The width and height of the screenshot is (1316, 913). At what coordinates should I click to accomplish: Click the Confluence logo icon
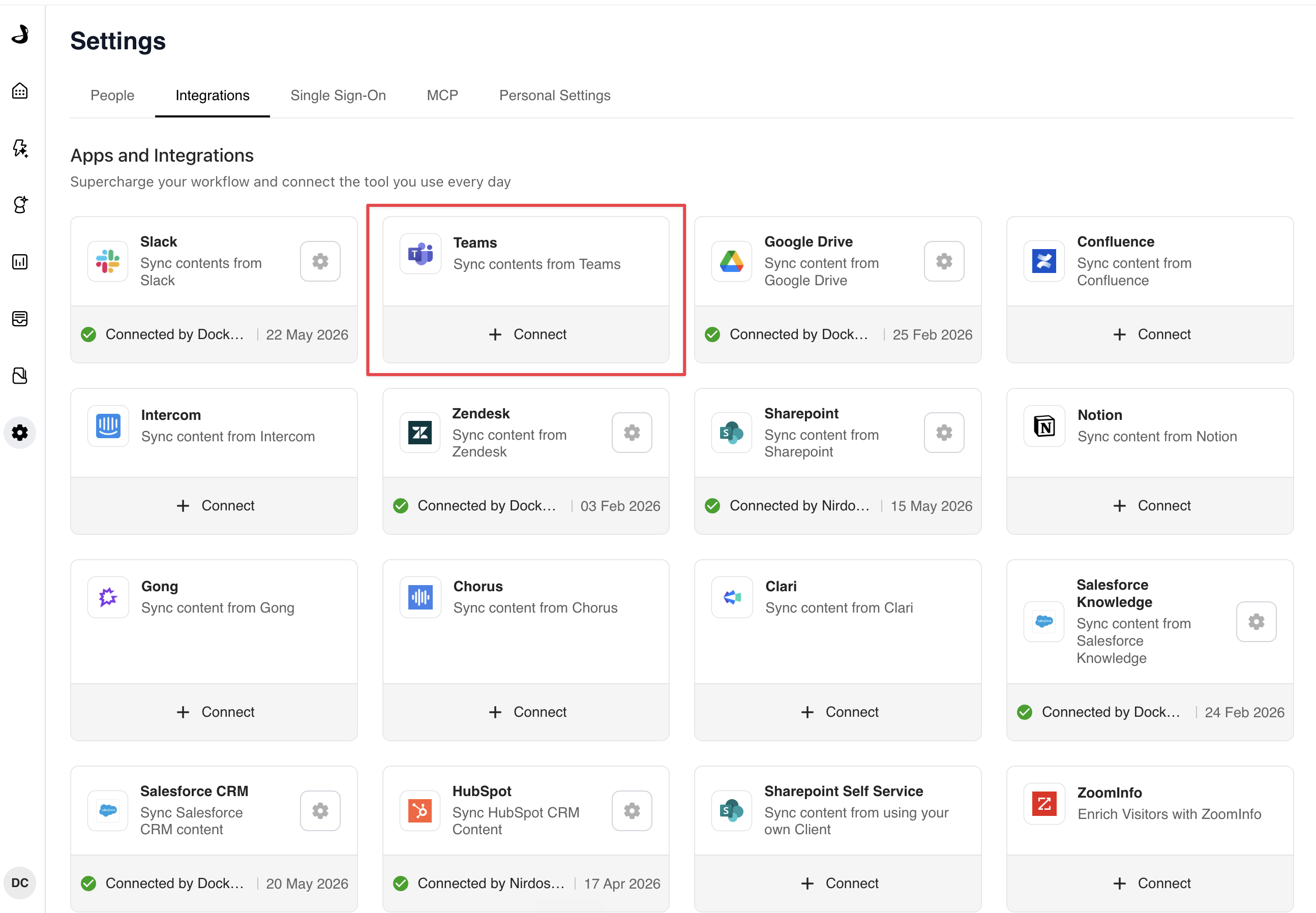coord(1044,261)
